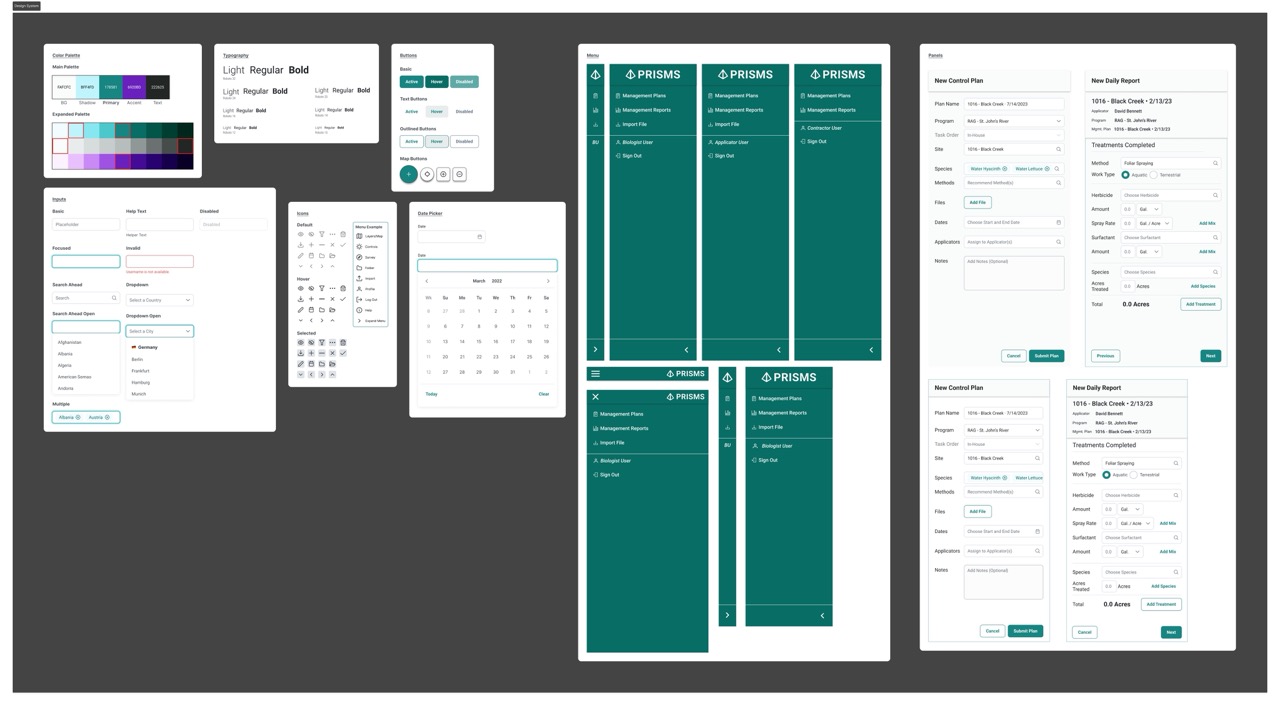The image size is (1280, 705).
Task: Click the hamburger menu icon beside PRISMS
Action: (595, 374)
